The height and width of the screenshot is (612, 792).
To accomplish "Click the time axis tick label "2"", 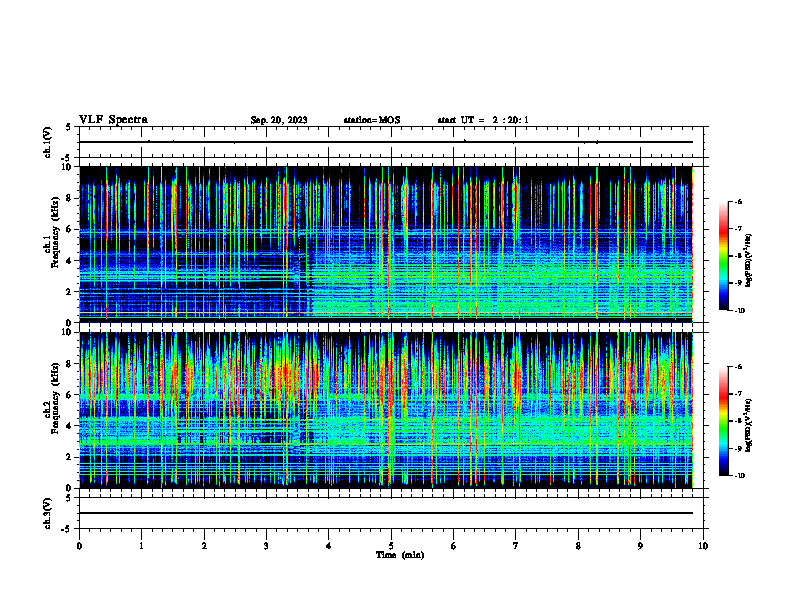I will (x=204, y=546).
